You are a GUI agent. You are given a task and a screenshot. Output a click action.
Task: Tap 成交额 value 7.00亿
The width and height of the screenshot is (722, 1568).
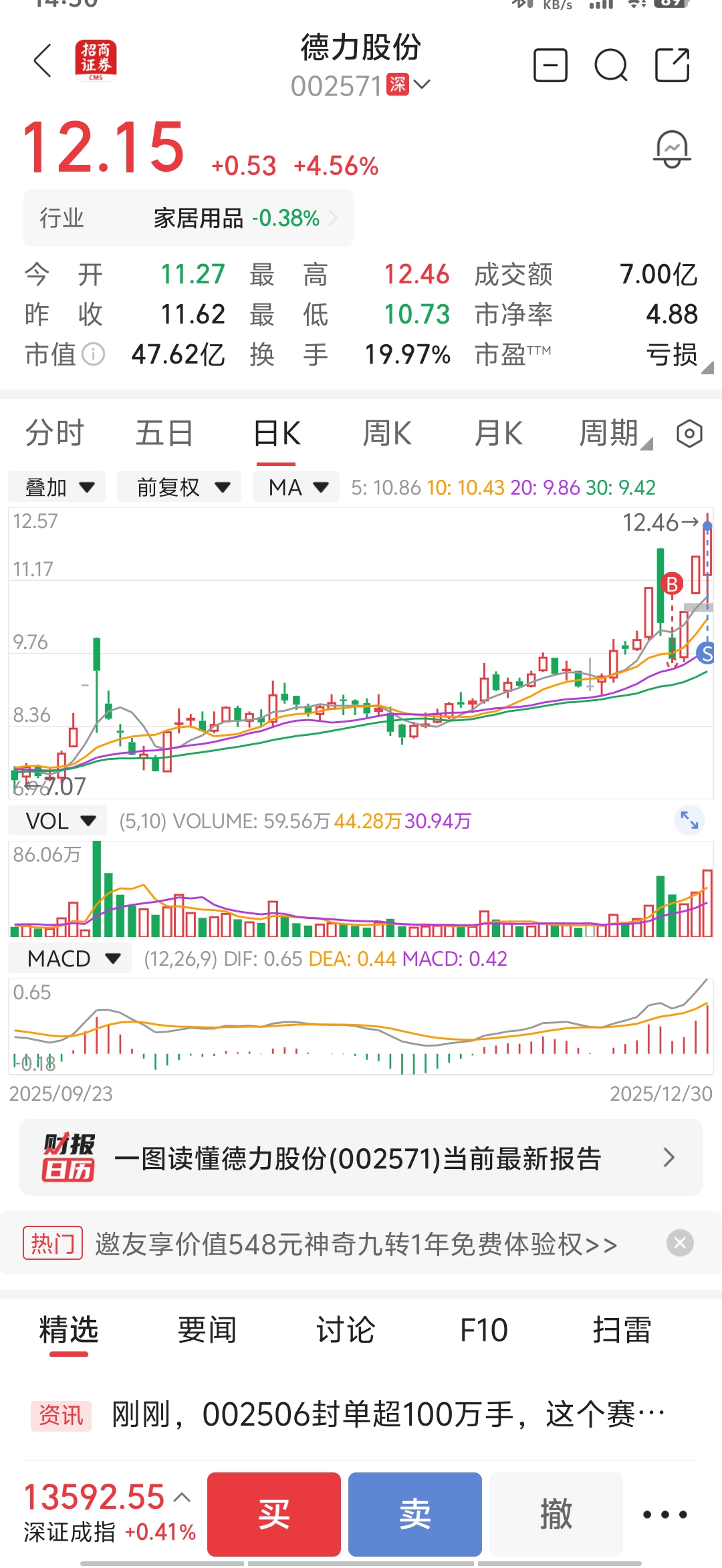click(x=658, y=275)
